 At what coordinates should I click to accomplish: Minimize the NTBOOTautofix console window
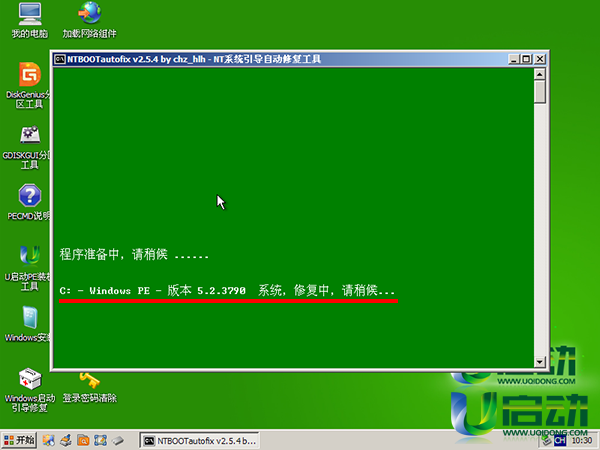(514, 59)
